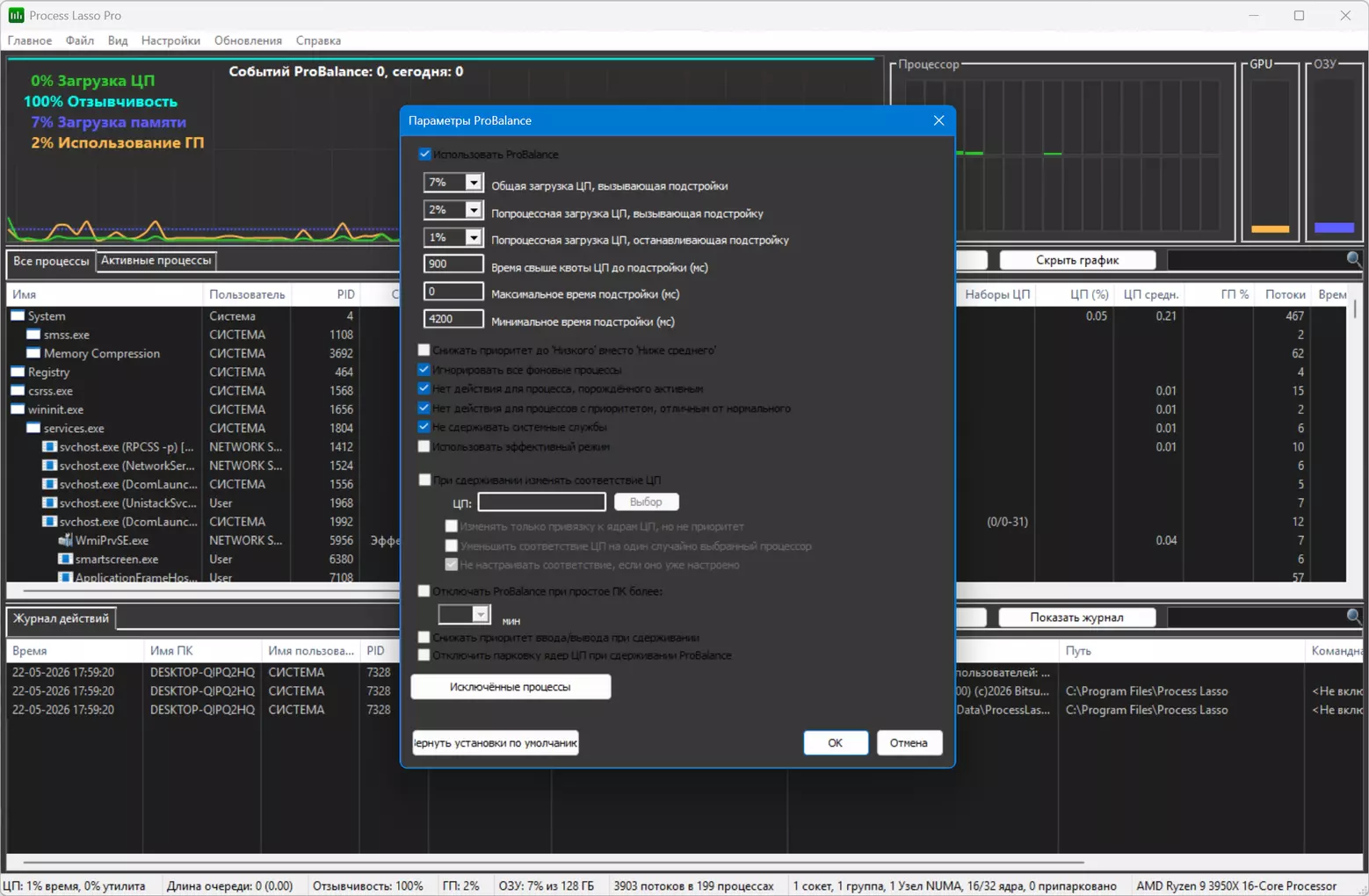
Task: Uncheck Нет действия для процесса, порождённого активным
Action: click(424, 388)
